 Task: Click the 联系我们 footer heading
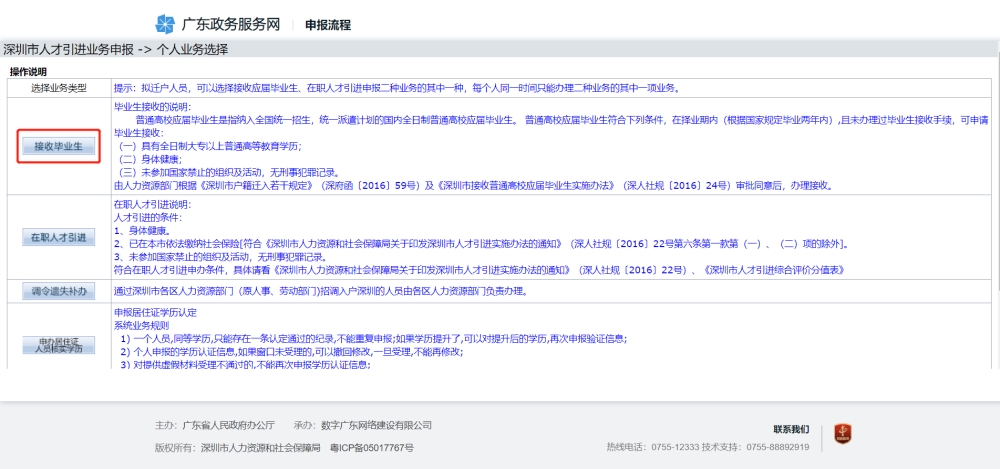pyautogui.click(x=791, y=429)
